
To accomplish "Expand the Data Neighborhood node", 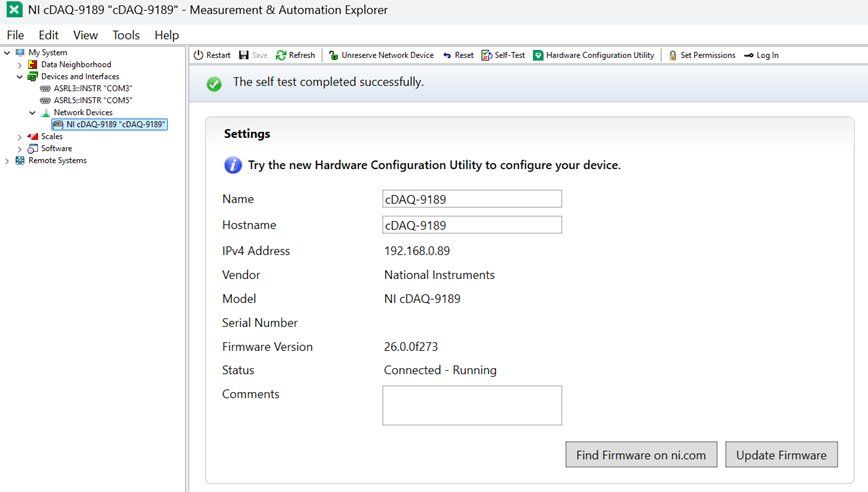I will click(x=20, y=65).
